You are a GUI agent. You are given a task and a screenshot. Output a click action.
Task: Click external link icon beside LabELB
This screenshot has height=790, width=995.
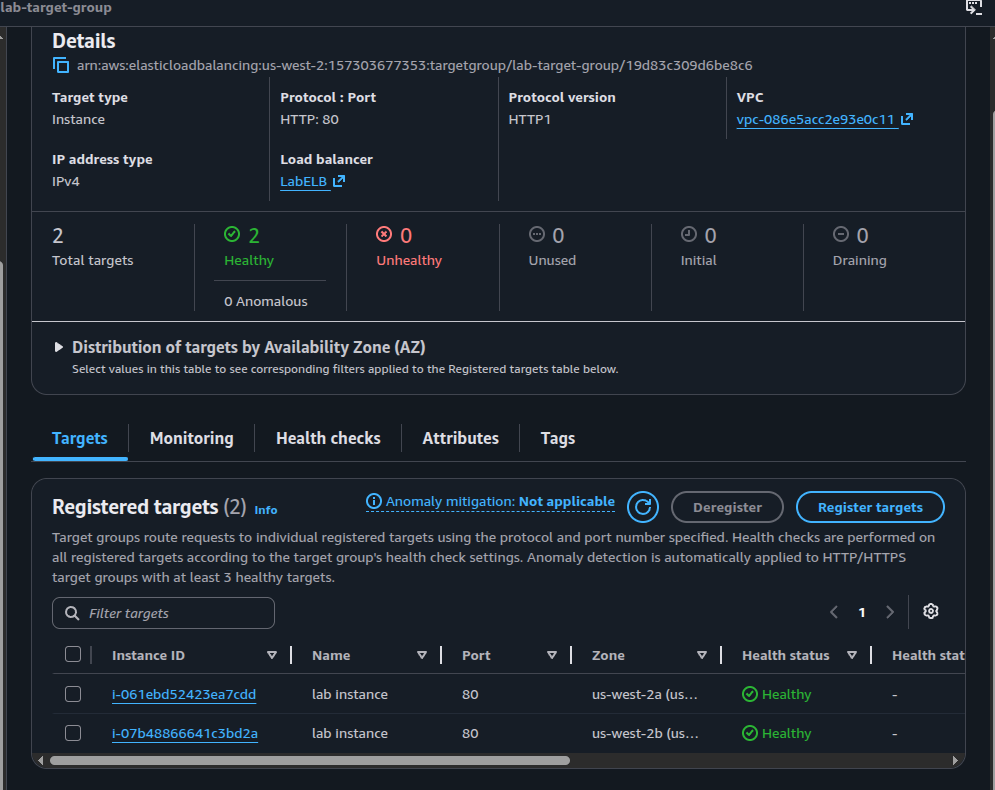point(339,181)
